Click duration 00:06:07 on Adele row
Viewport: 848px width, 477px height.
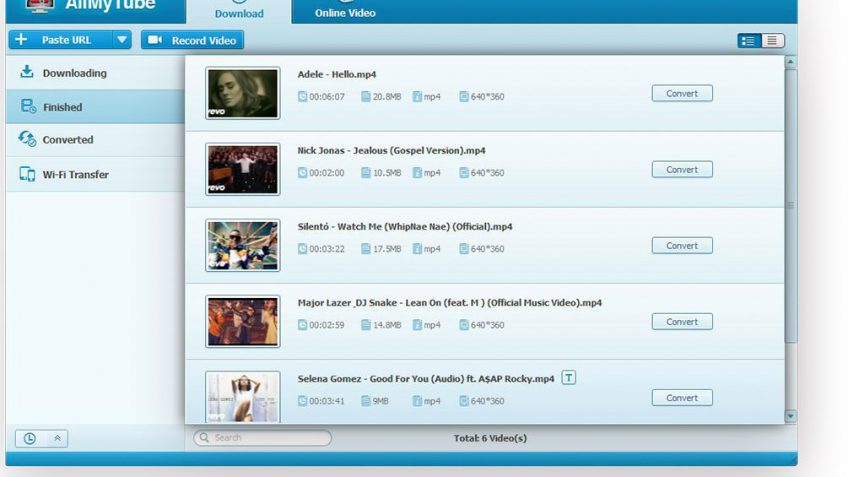point(327,97)
